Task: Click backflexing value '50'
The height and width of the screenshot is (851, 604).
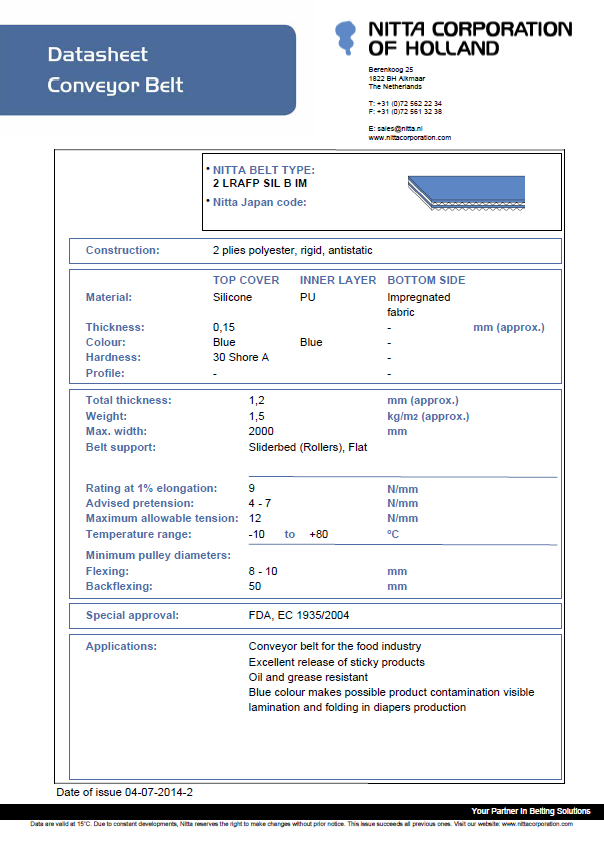Action: [255, 587]
